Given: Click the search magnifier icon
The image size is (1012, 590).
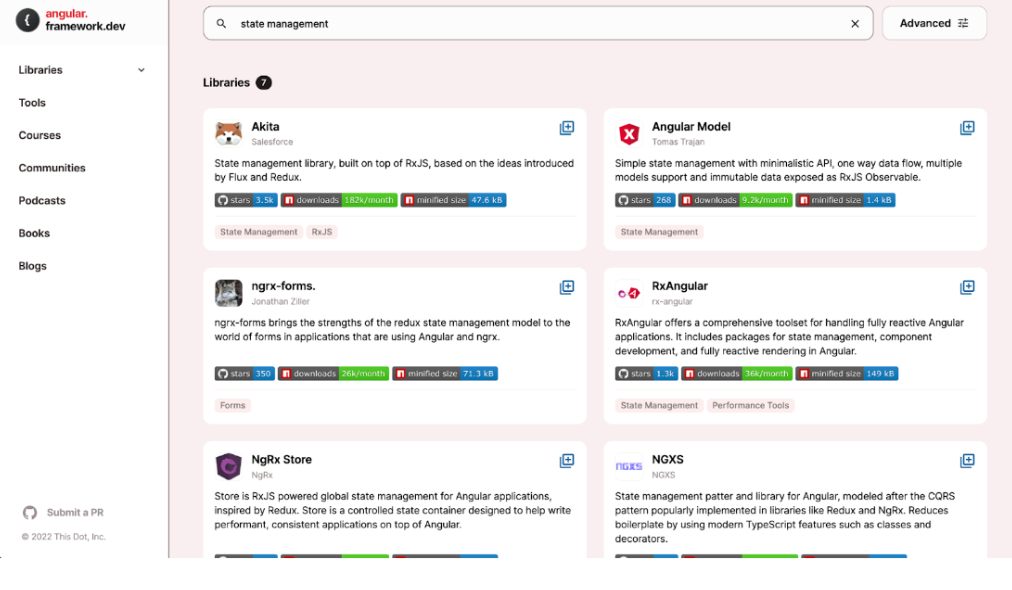Looking at the screenshot, I should click(x=221, y=24).
